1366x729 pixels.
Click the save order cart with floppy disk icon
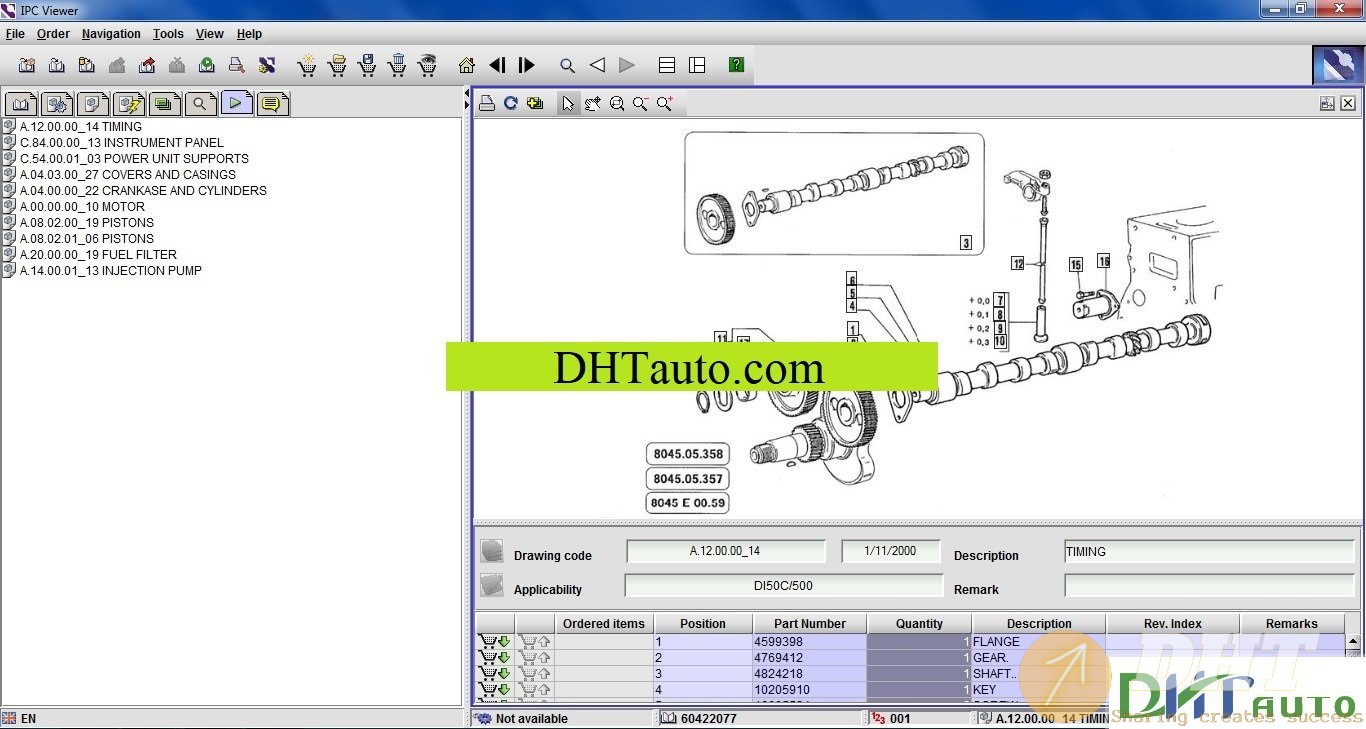click(367, 65)
